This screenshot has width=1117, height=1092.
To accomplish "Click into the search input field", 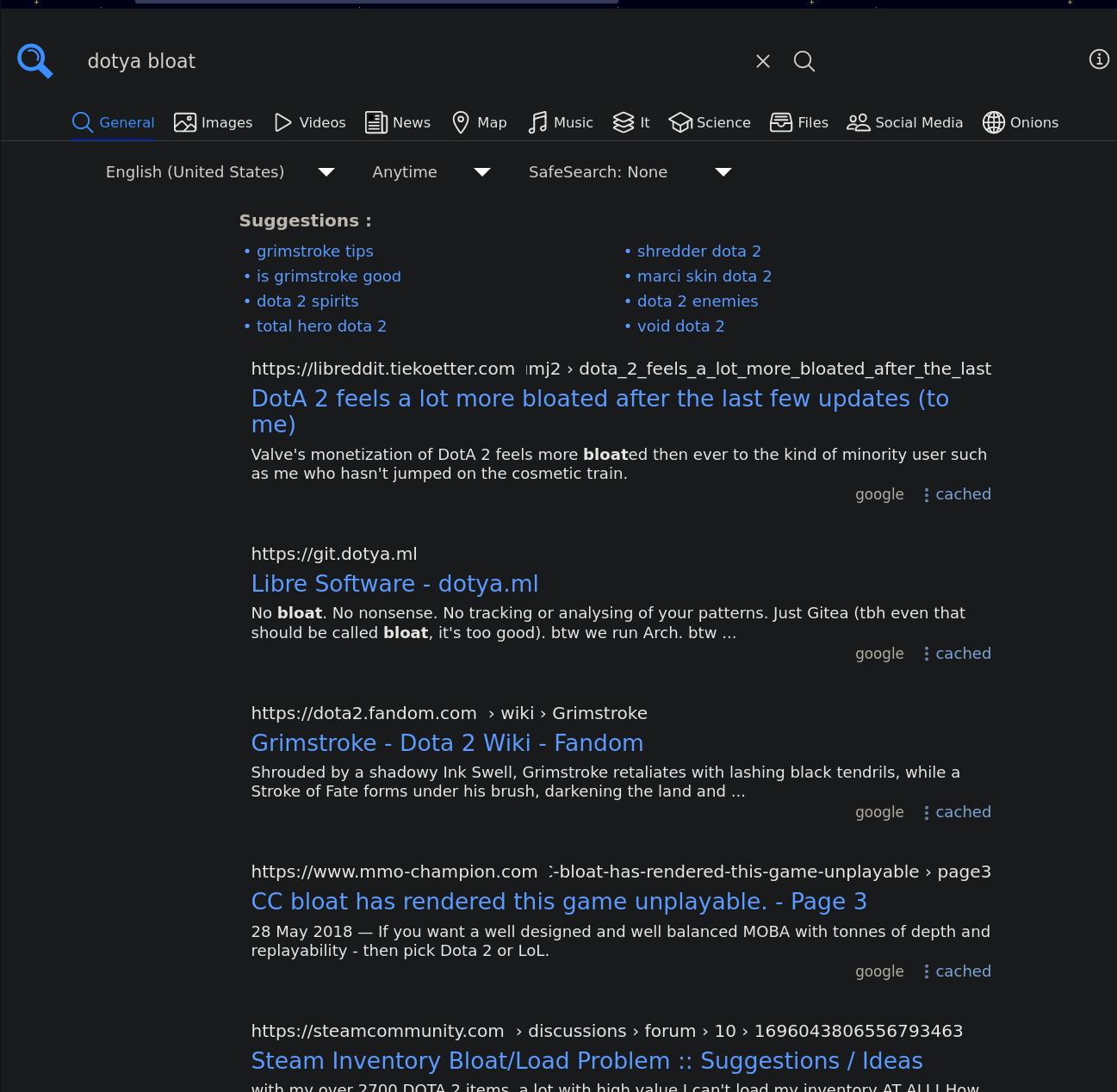I will click(x=413, y=61).
